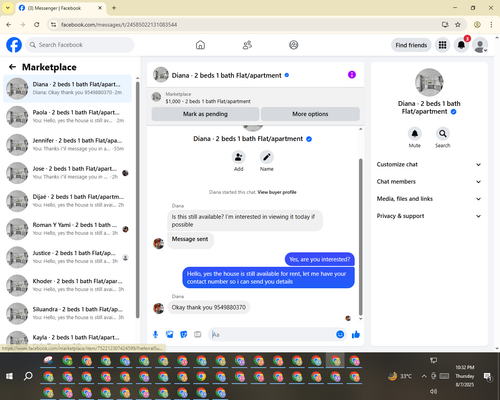Open Windows Start menu
This screenshot has width=500, height=400.
tap(9, 376)
